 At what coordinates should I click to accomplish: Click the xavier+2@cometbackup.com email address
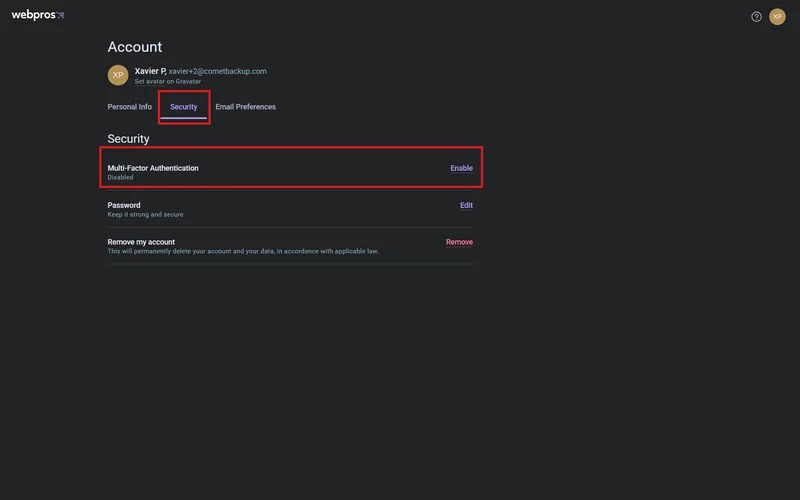point(217,72)
